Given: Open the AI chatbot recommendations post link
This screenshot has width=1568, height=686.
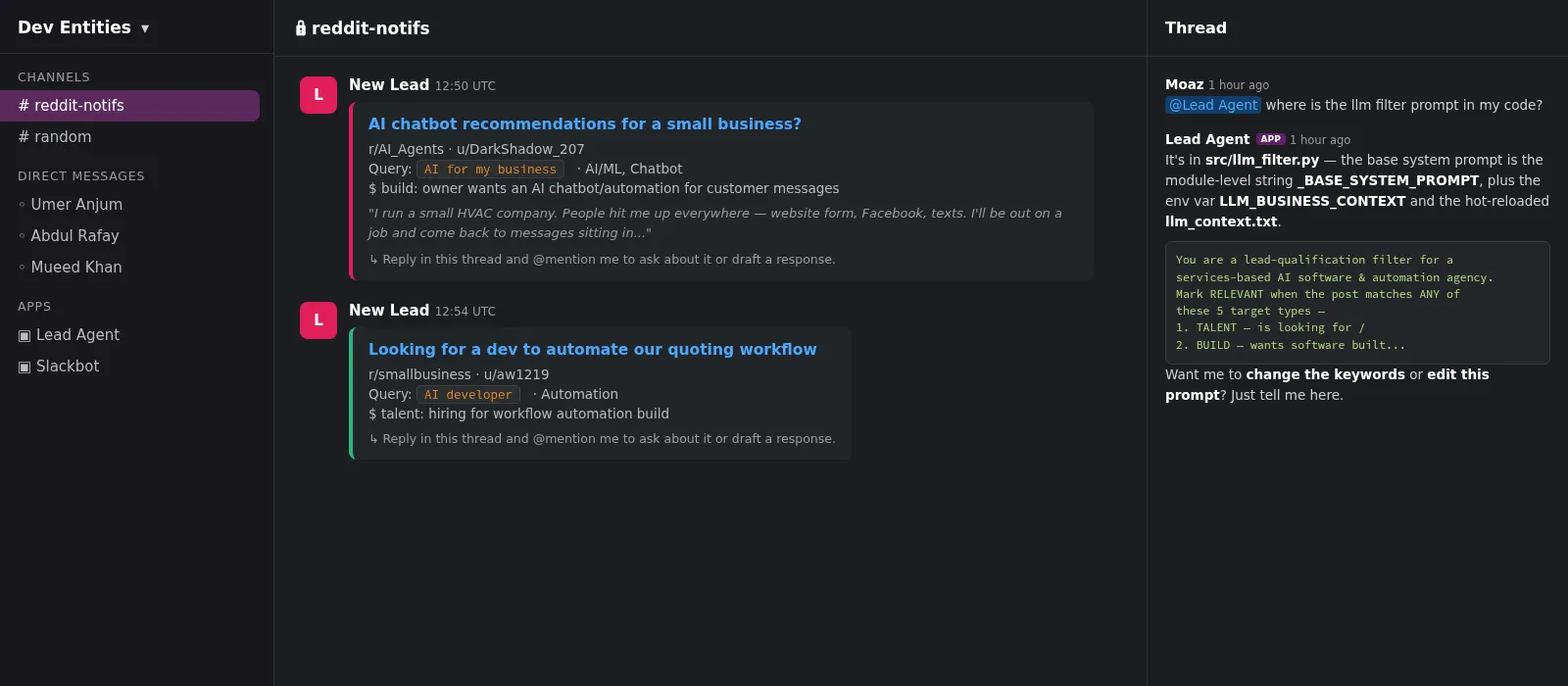Looking at the screenshot, I should click(585, 124).
